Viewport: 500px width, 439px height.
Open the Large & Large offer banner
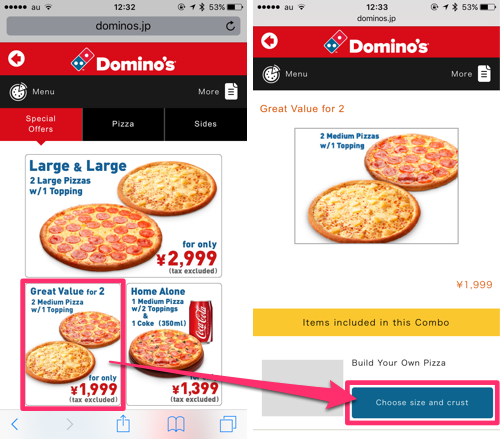coord(123,216)
